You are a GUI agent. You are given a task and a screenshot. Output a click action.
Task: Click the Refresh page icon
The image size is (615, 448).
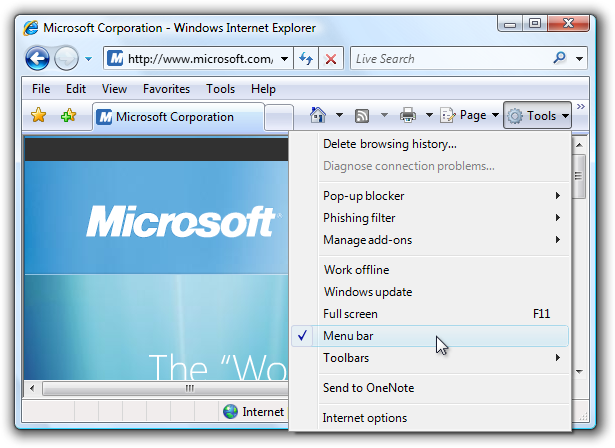(306, 59)
